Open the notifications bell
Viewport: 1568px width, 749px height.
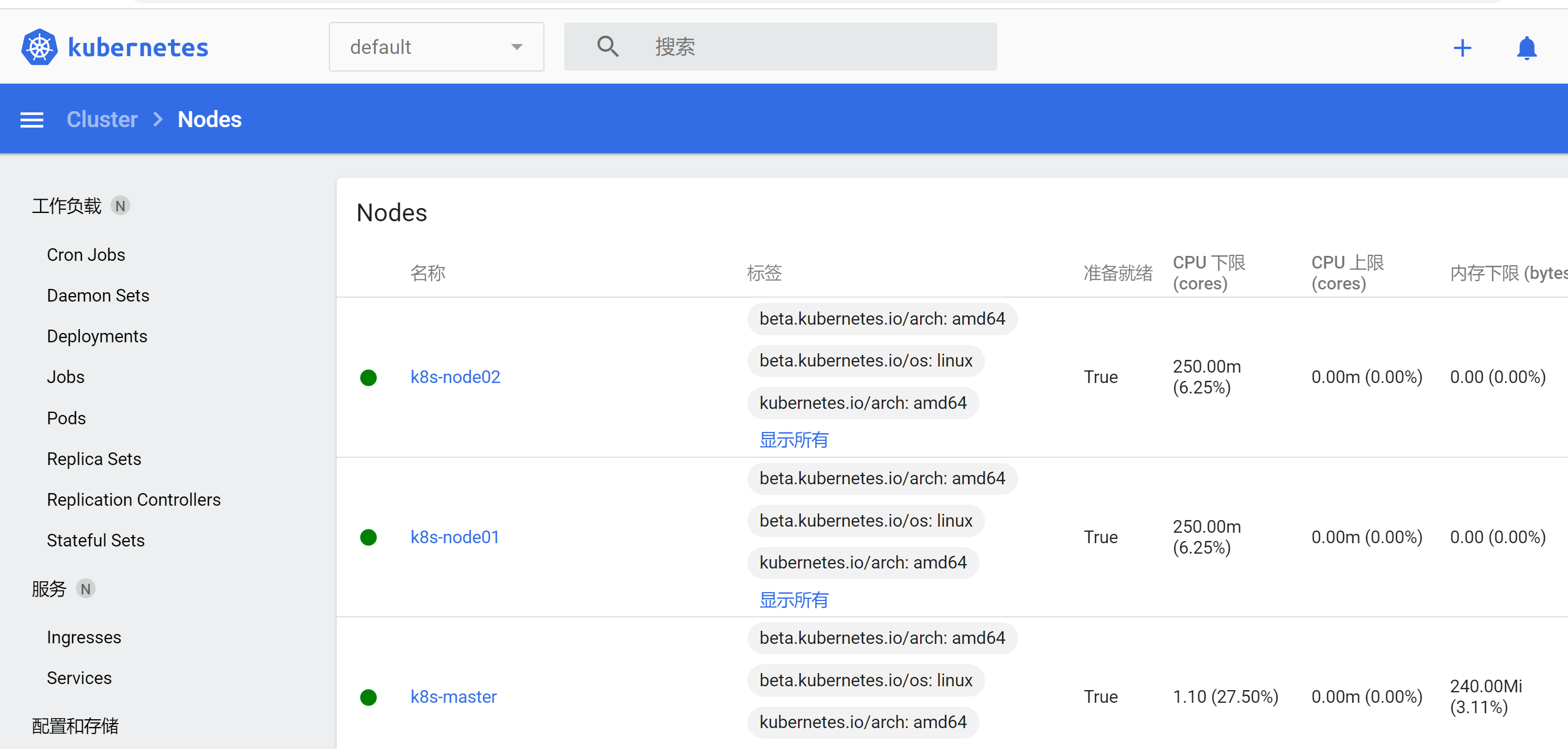(1526, 47)
